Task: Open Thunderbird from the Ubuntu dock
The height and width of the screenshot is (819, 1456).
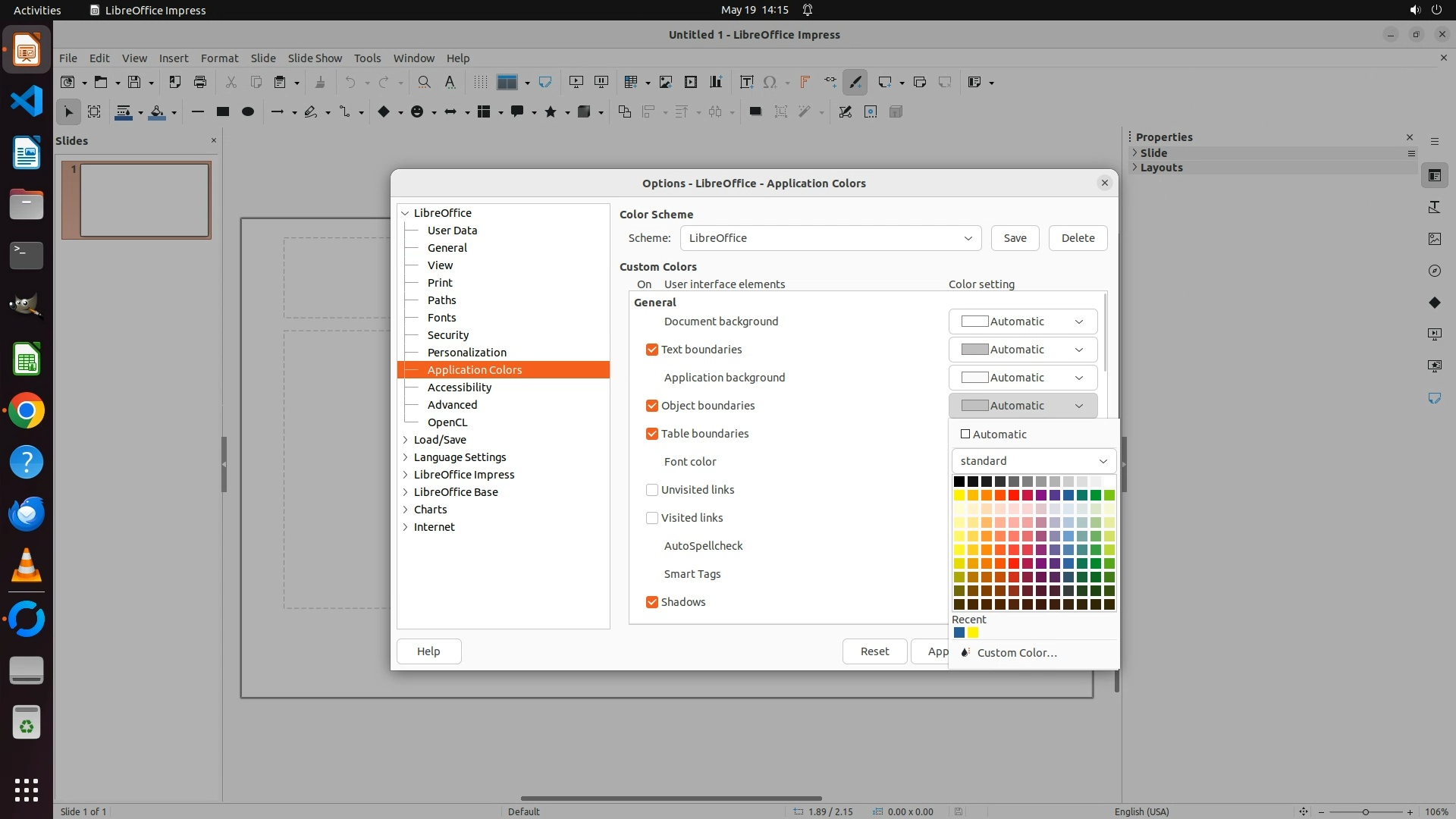Action: coord(27,513)
